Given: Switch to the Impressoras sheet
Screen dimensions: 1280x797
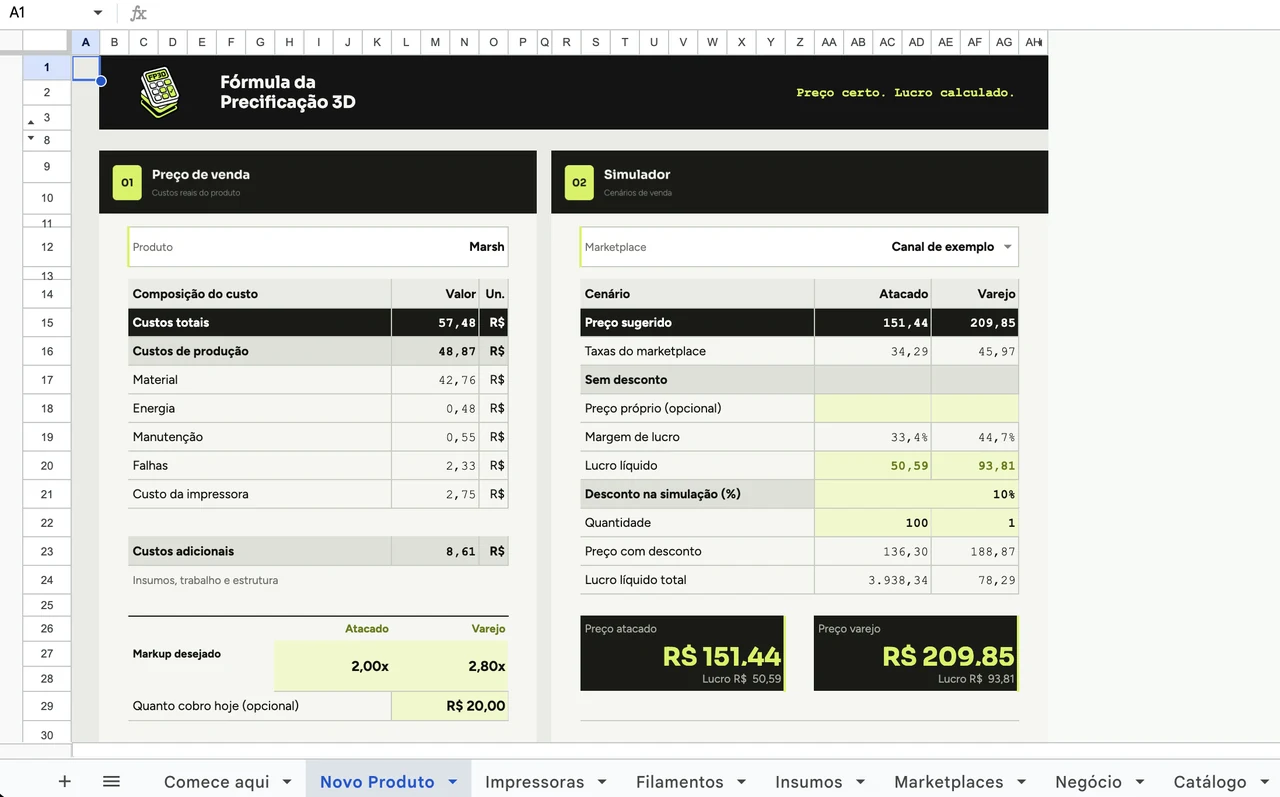Looking at the screenshot, I should (x=534, y=782).
